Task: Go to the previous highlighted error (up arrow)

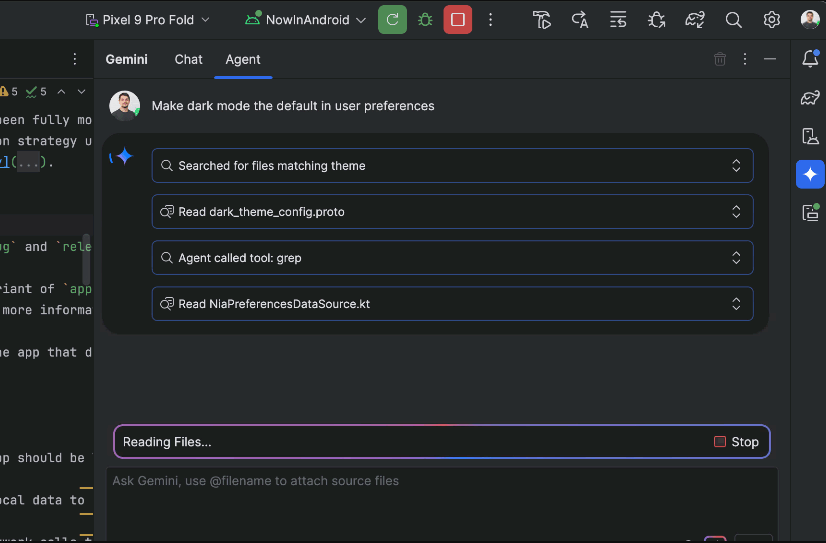Action: [62, 92]
